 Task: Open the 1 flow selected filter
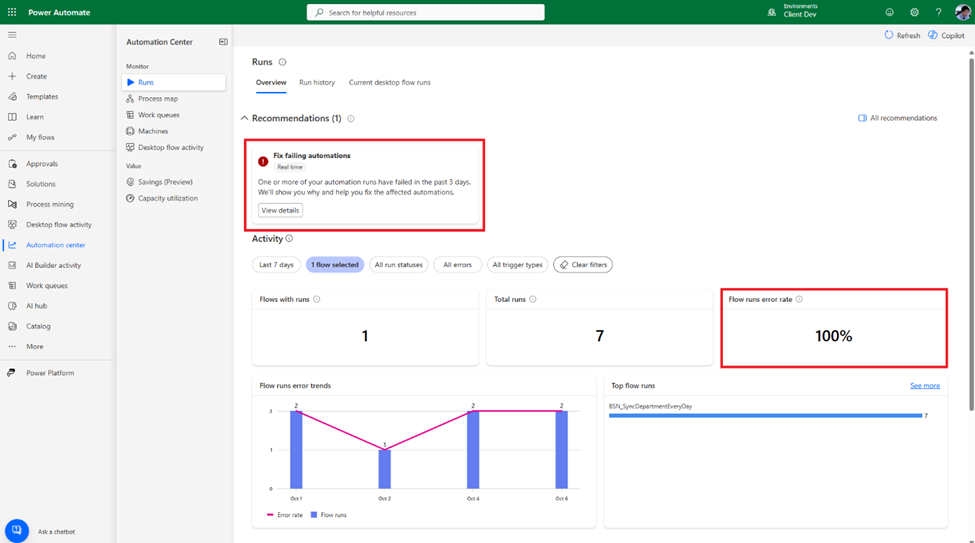tap(335, 265)
